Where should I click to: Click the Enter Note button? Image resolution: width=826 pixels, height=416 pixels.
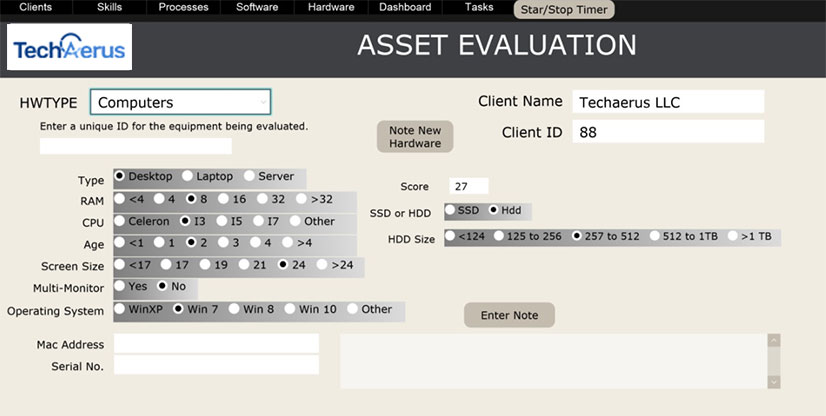coord(509,316)
